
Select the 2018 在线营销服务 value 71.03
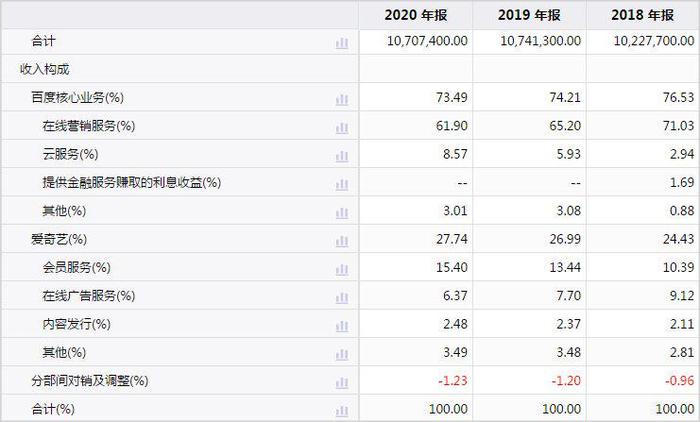click(678, 125)
